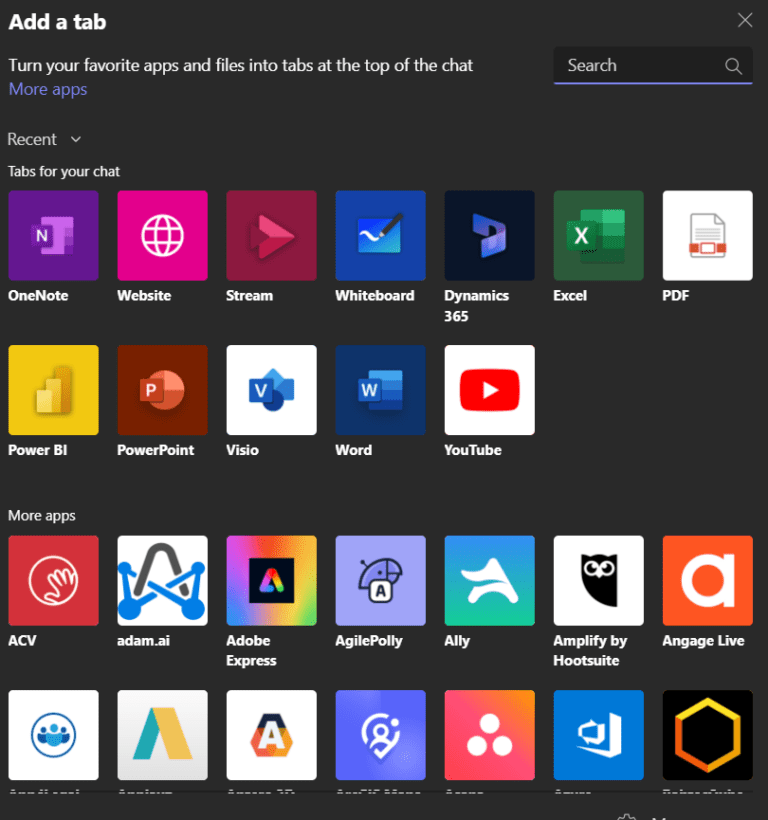The height and width of the screenshot is (820, 768).
Task: Click the 'Add a tab' dialog title
Action: [x=58, y=22]
